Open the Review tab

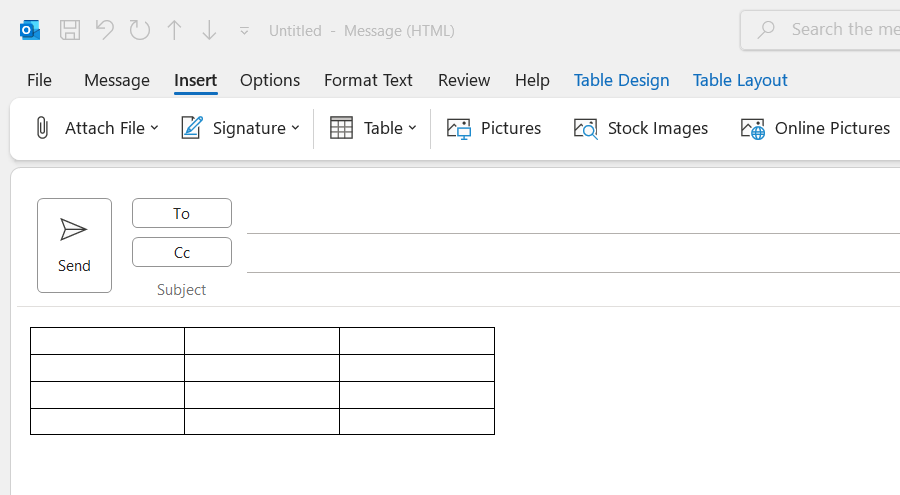(464, 80)
